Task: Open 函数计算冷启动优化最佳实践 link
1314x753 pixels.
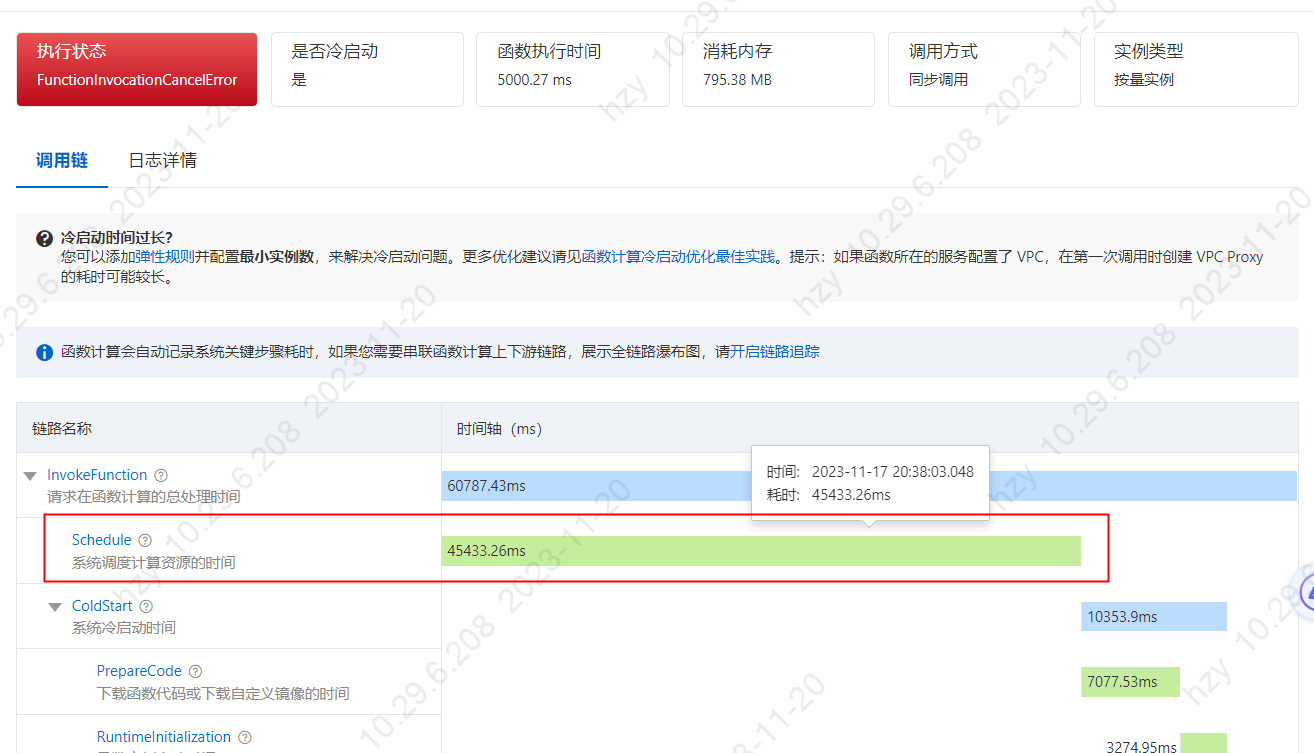Action: coord(678,256)
